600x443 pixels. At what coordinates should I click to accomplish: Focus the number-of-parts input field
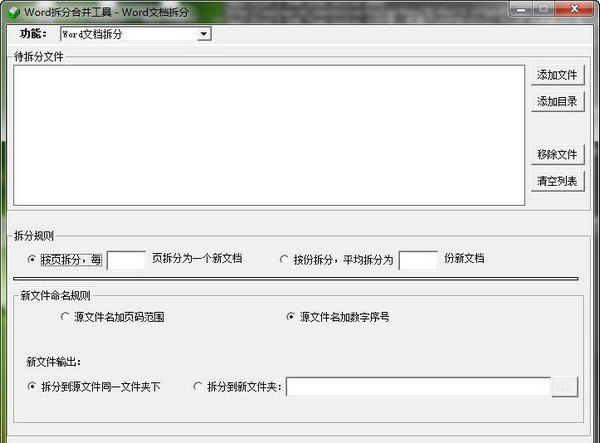pos(418,260)
